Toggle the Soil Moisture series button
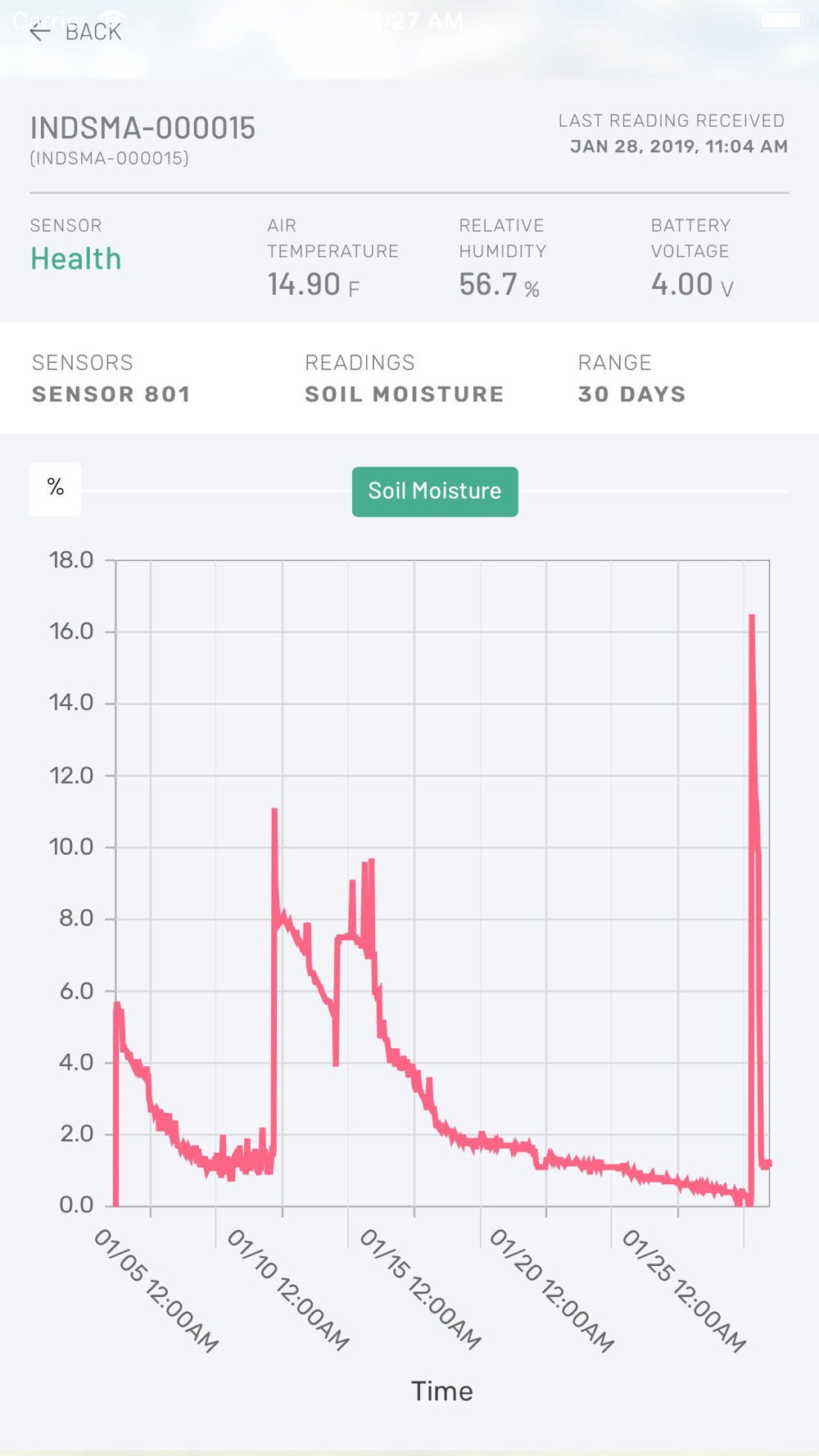 pyautogui.click(x=435, y=491)
